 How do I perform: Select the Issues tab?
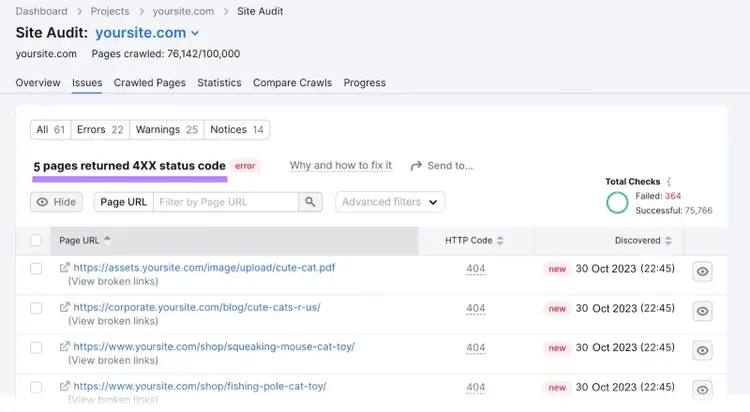[x=87, y=83]
